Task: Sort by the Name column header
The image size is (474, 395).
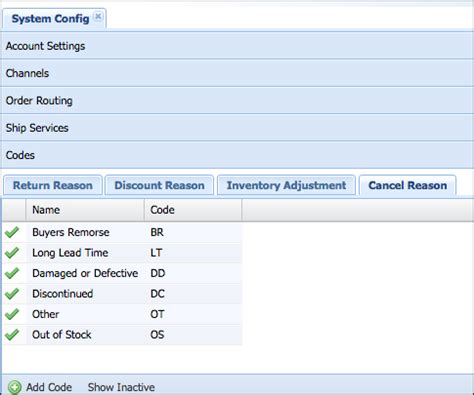Action: (85, 210)
